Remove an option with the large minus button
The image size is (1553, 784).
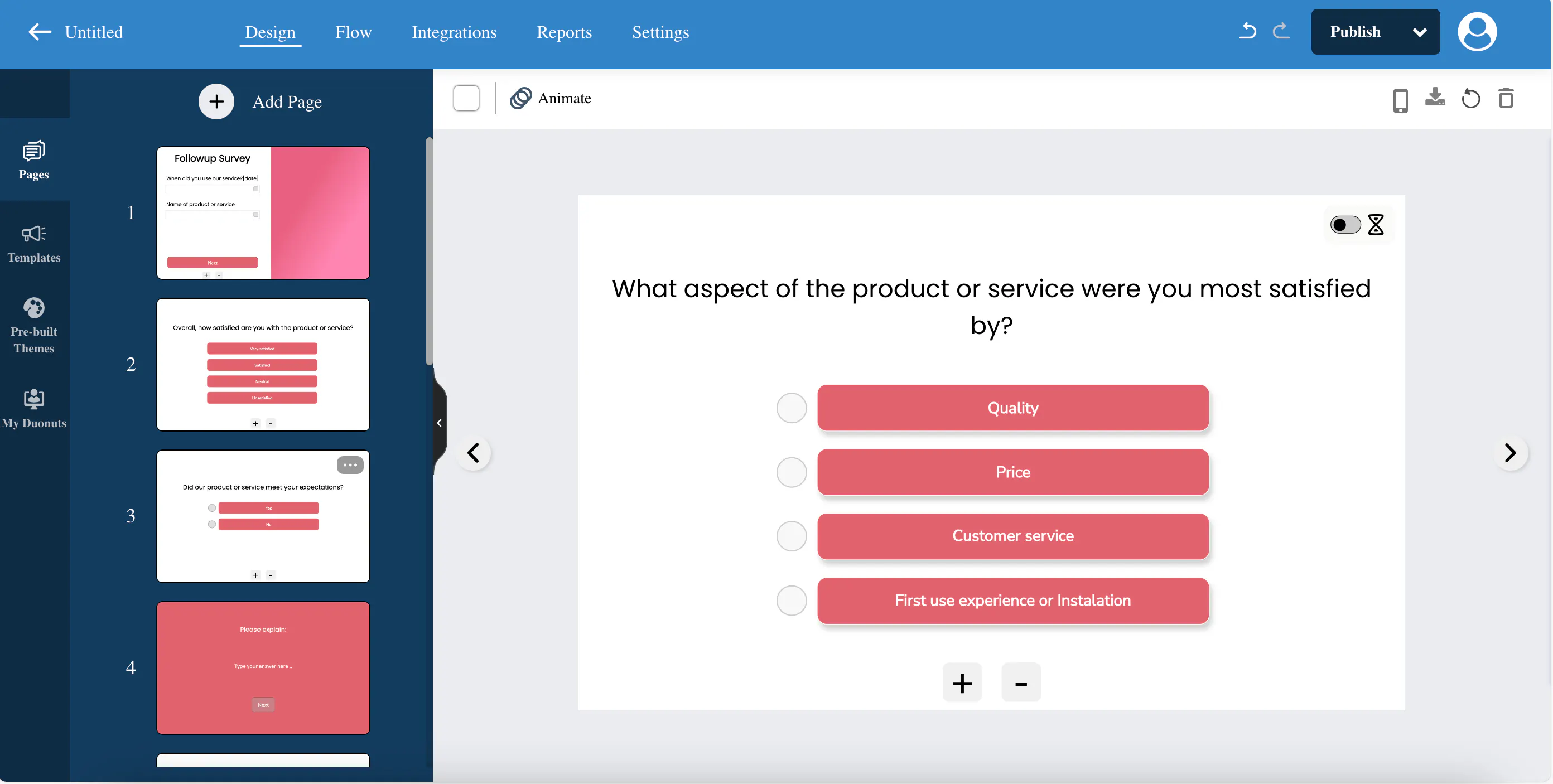point(1021,683)
